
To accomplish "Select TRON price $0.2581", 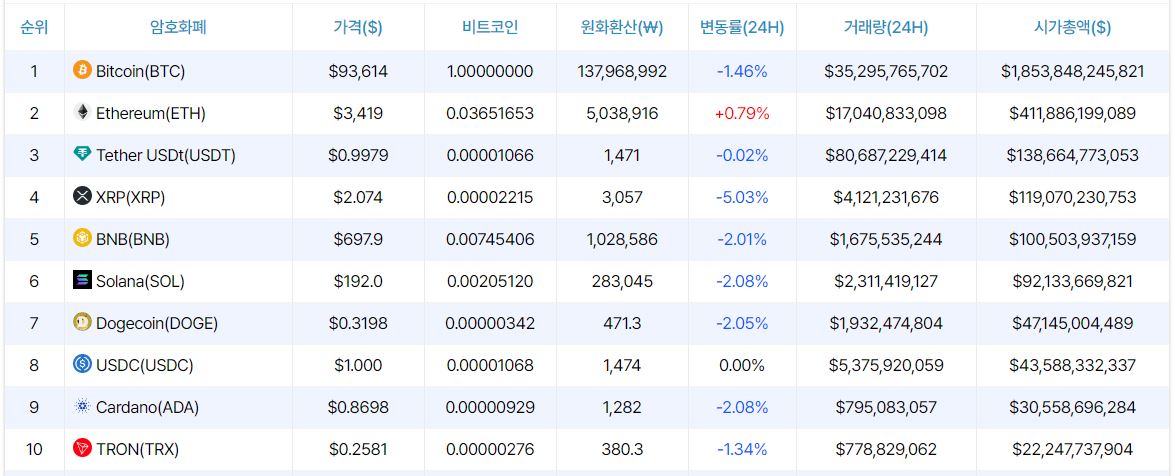I will pos(358,449).
